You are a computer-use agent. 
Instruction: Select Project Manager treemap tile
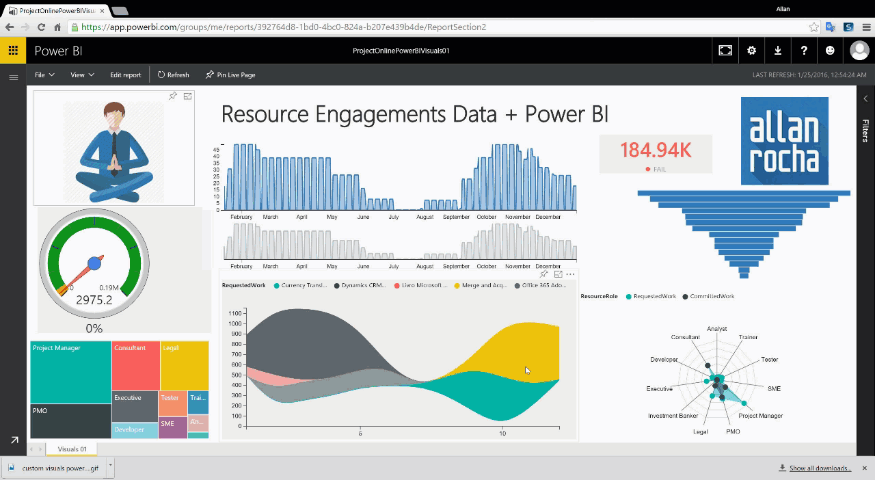pos(70,372)
